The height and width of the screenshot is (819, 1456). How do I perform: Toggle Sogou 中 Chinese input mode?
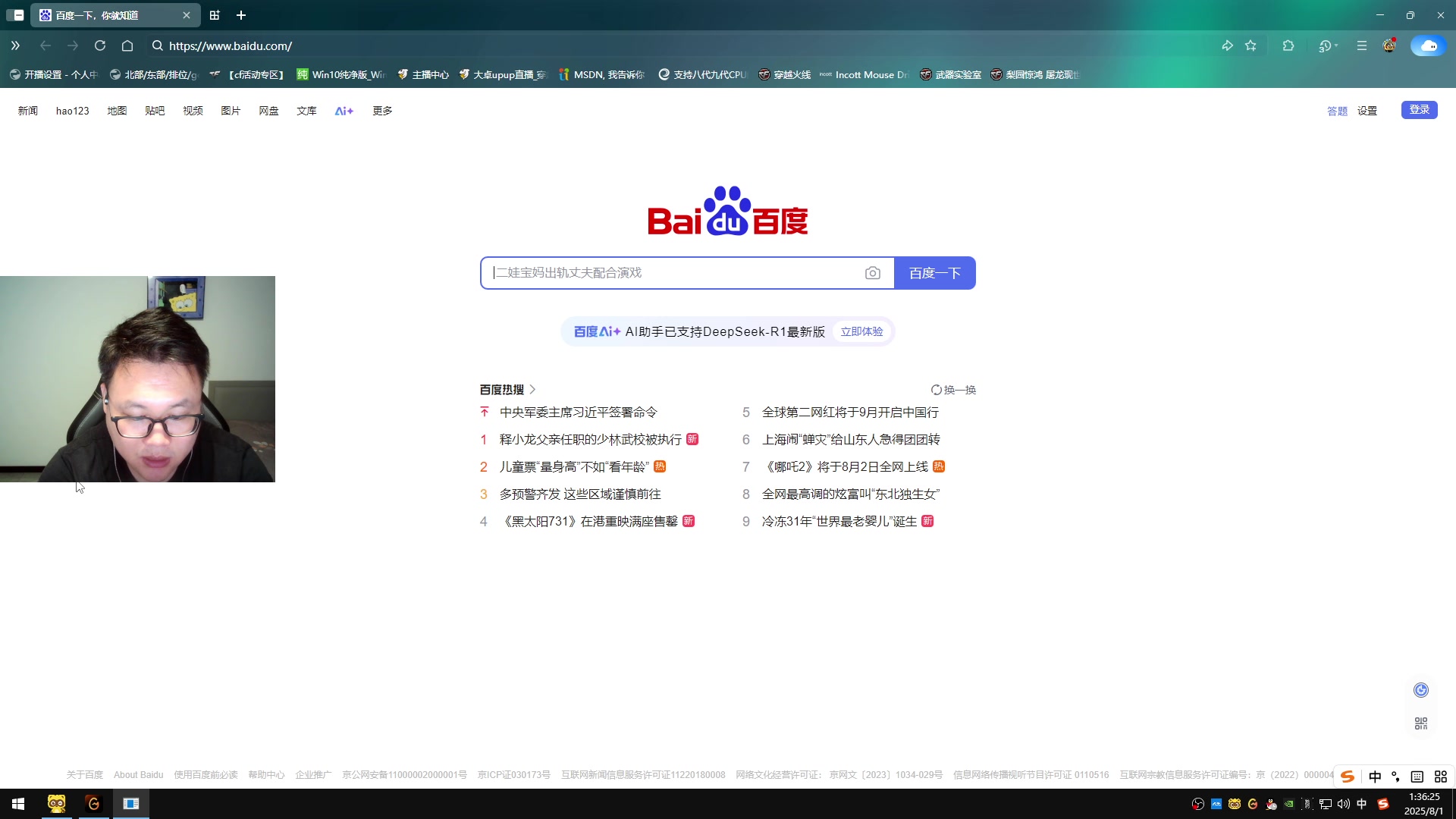(x=1375, y=777)
